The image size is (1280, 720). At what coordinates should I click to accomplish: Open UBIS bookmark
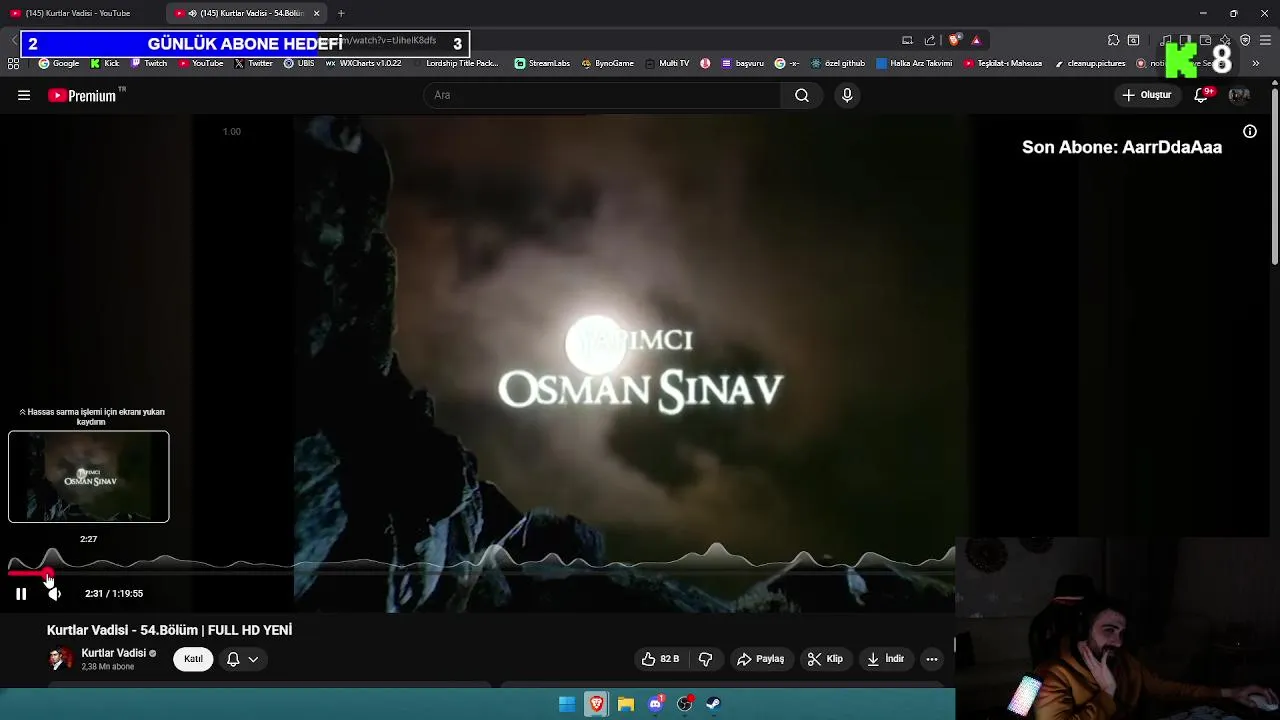[299, 63]
